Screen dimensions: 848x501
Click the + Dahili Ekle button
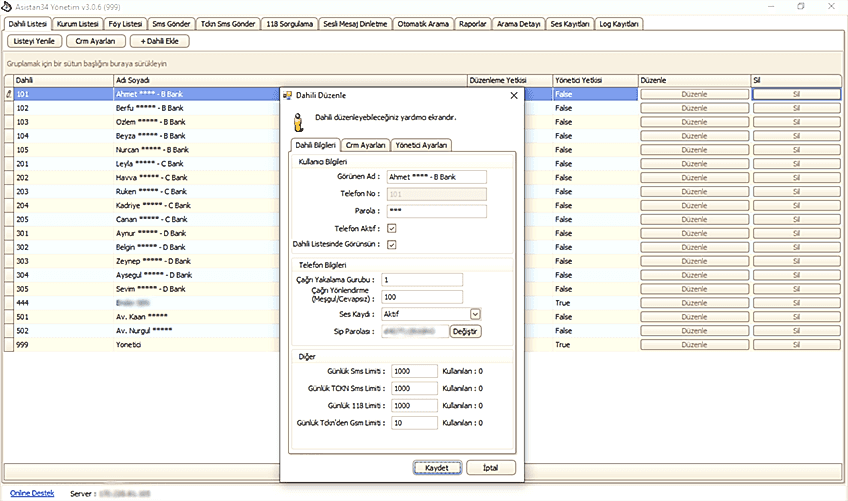click(158, 42)
